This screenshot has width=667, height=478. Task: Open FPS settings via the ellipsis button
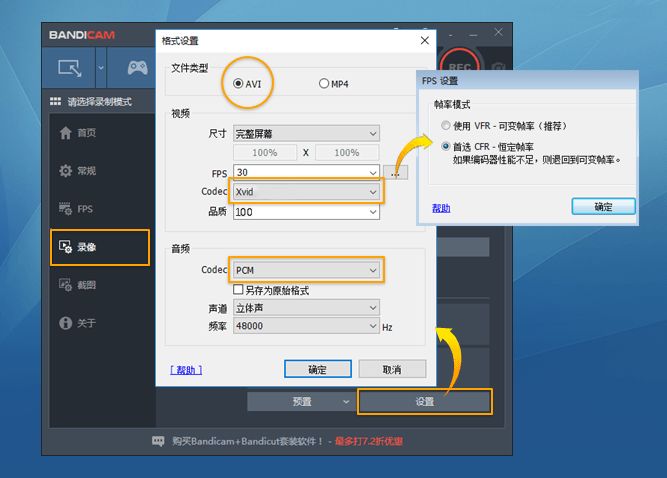coord(395,172)
